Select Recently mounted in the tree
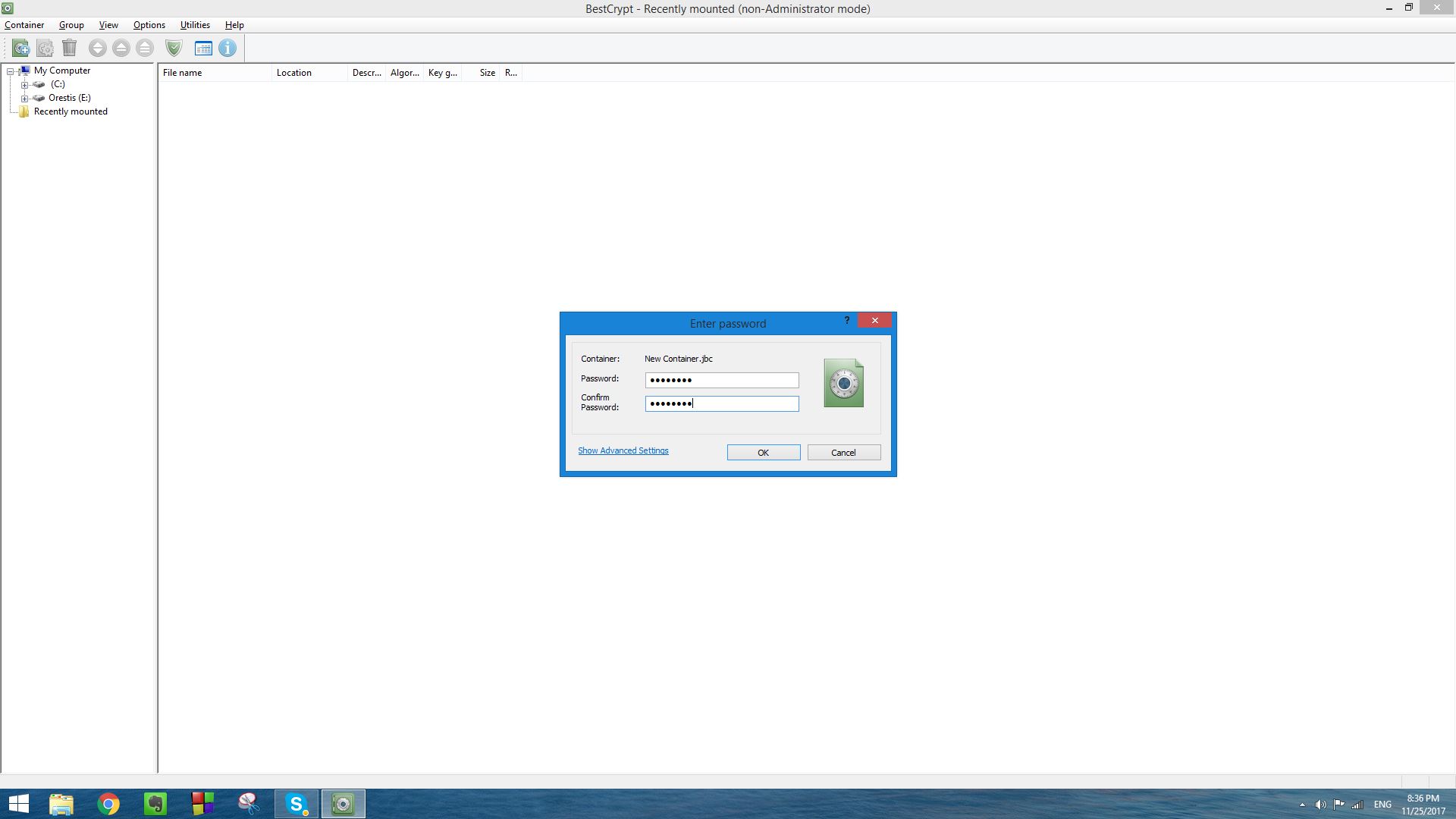 (x=71, y=111)
